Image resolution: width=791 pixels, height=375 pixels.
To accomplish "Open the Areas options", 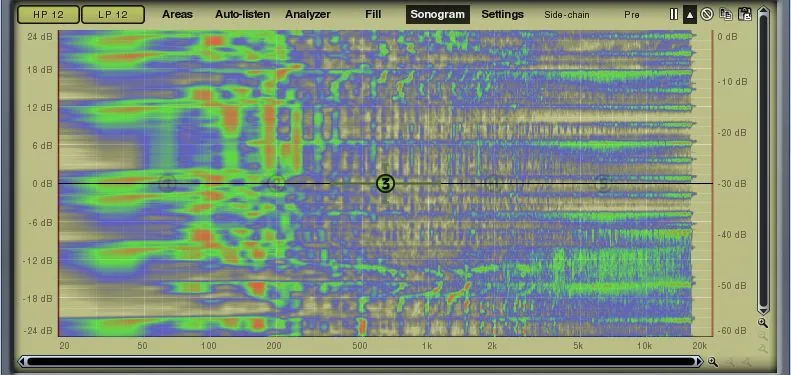I will click(178, 15).
